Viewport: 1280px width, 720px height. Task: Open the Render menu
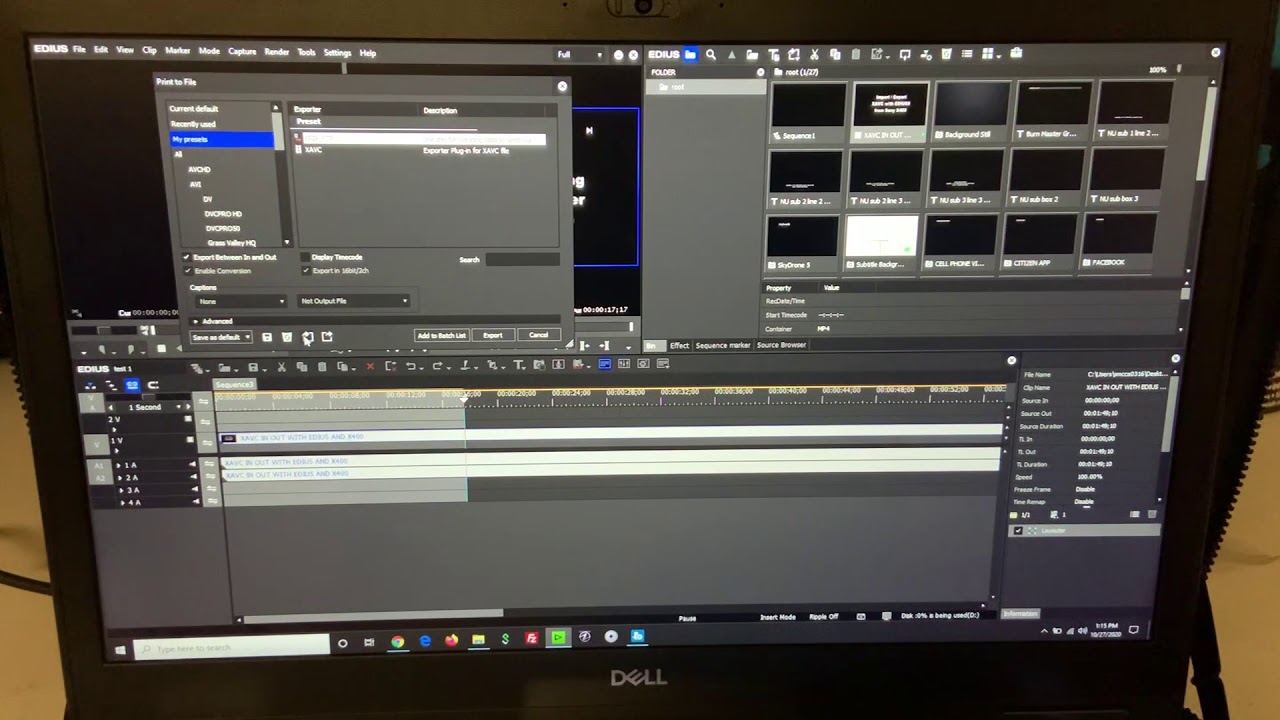[x=277, y=52]
